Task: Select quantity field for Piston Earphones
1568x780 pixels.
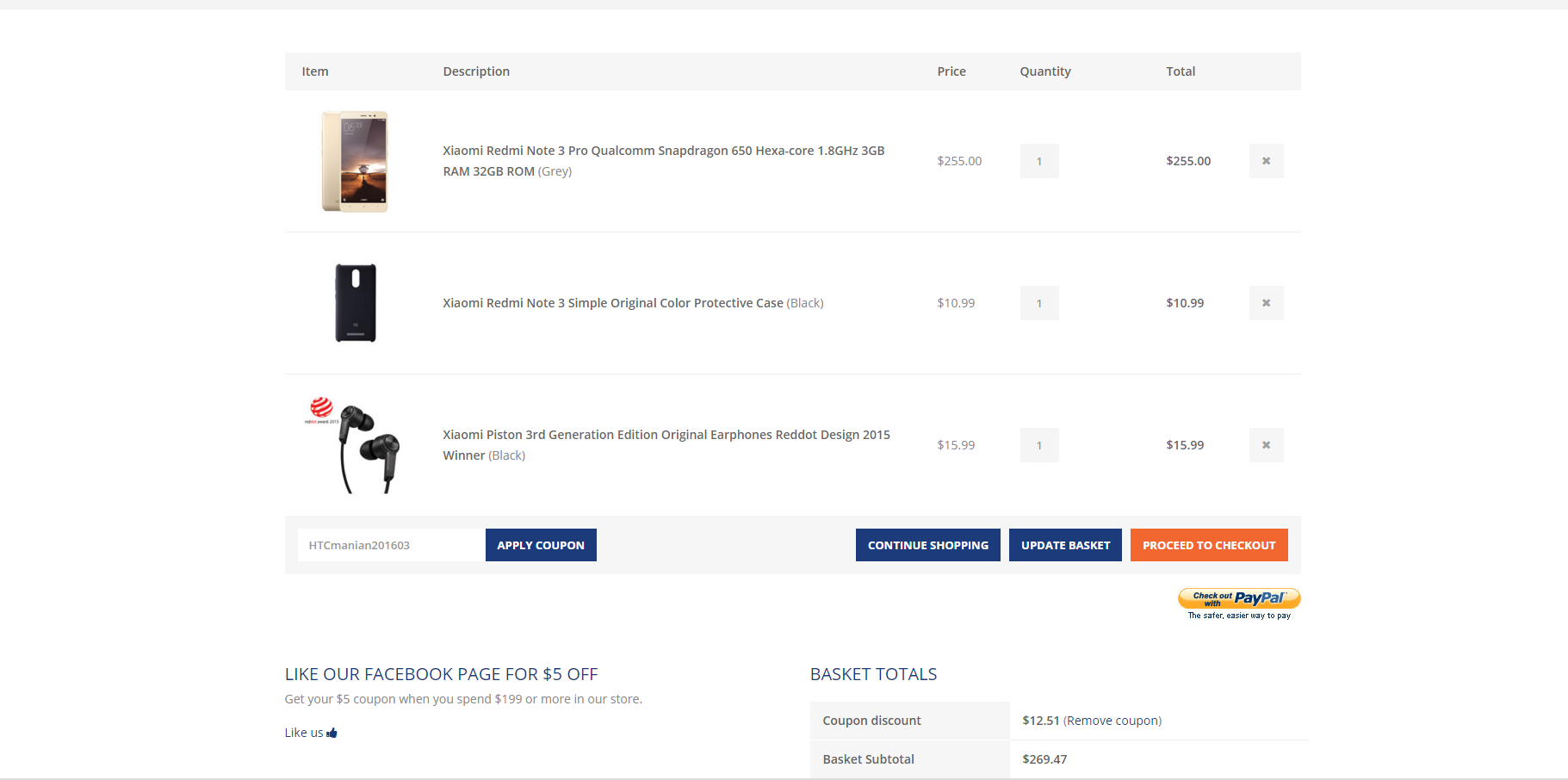Action: (1039, 445)
